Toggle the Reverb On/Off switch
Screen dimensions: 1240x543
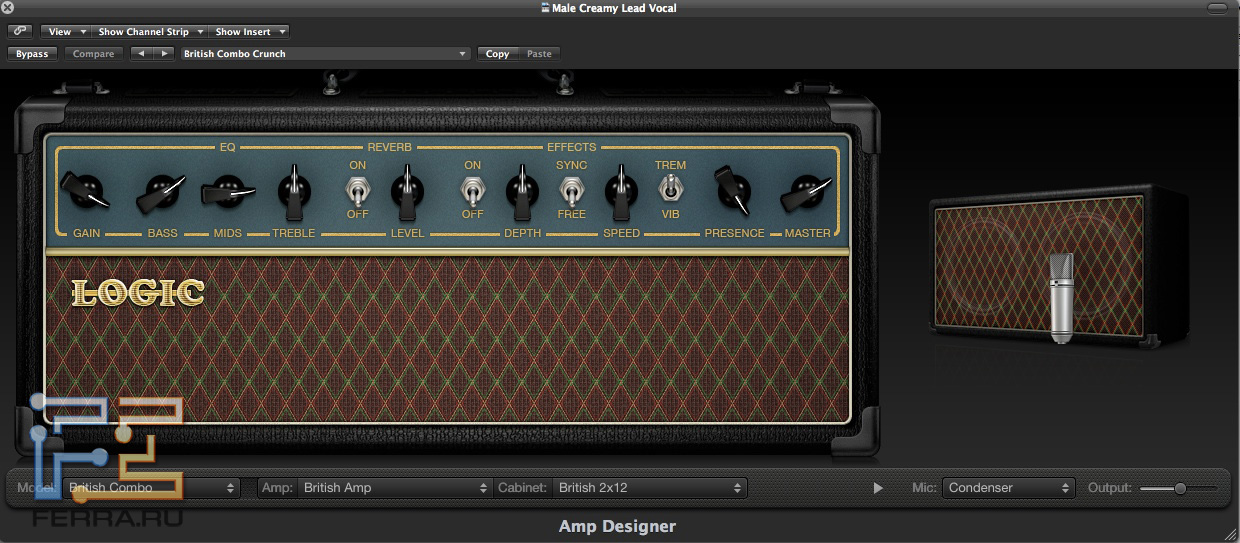(x=357, y=189)
